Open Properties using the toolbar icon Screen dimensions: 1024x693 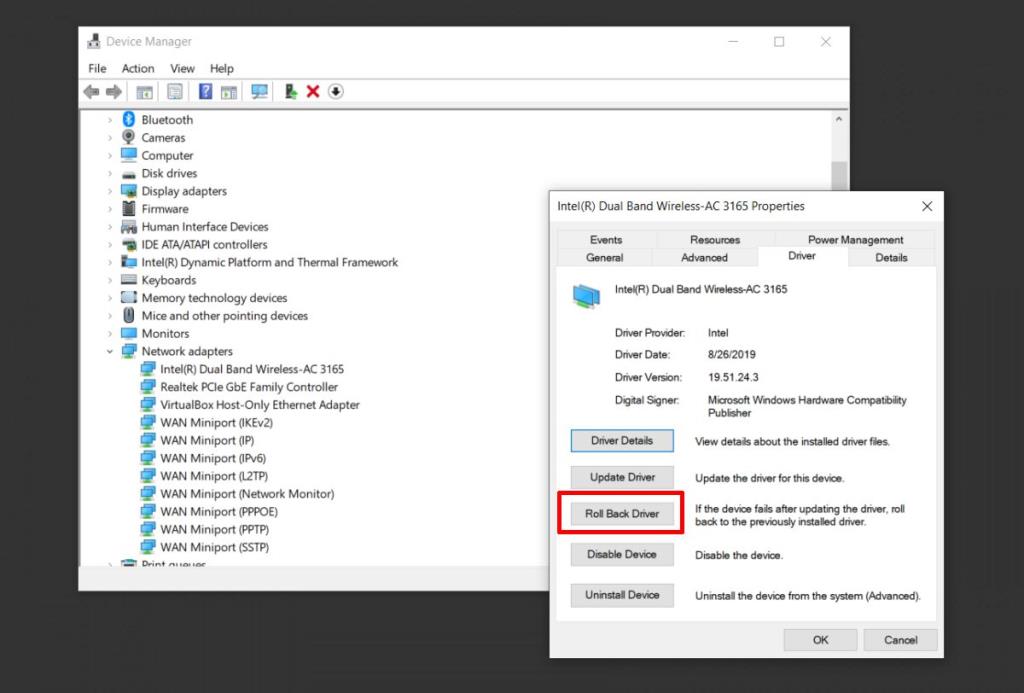(x=175, y=91)
